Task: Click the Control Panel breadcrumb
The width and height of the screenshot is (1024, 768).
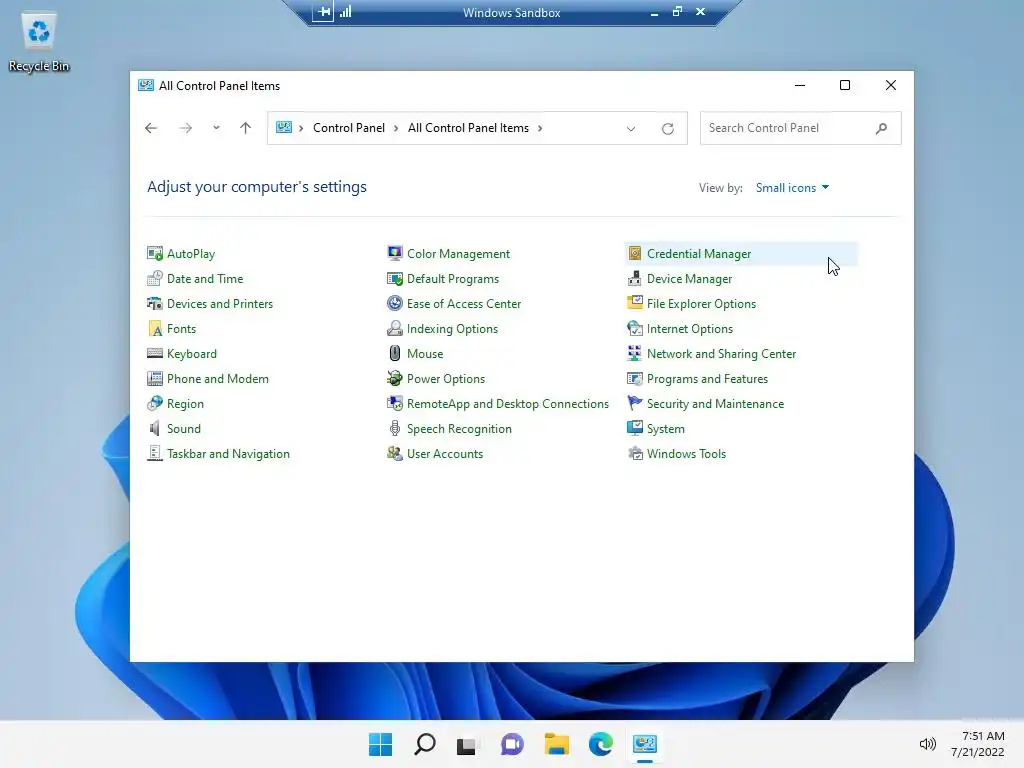Action: coord(349,128)
